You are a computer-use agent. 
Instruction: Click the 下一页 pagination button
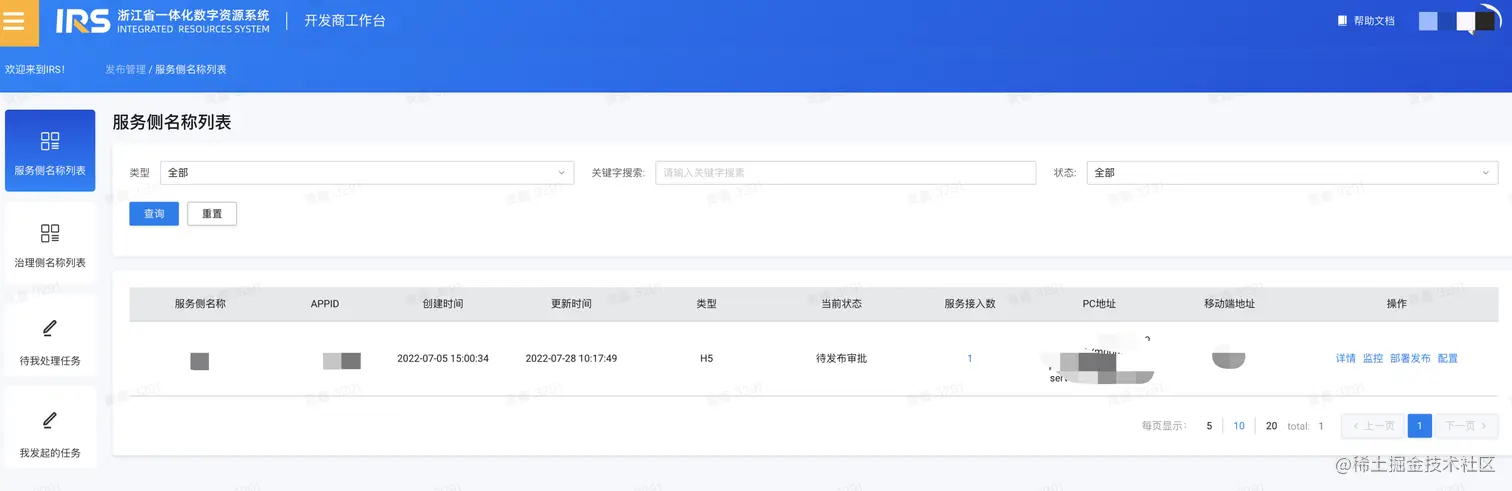[1467, 426]
